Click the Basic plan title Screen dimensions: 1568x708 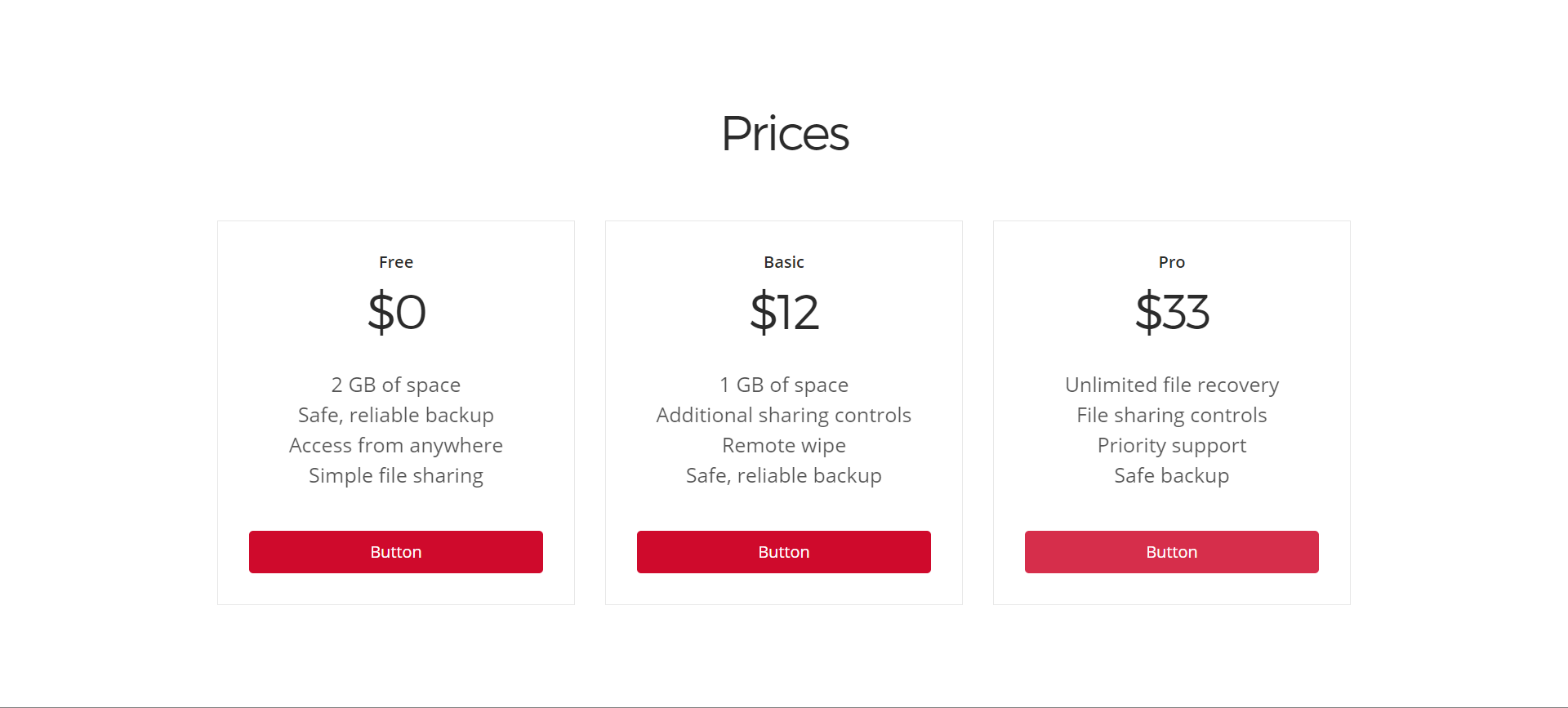784,262
